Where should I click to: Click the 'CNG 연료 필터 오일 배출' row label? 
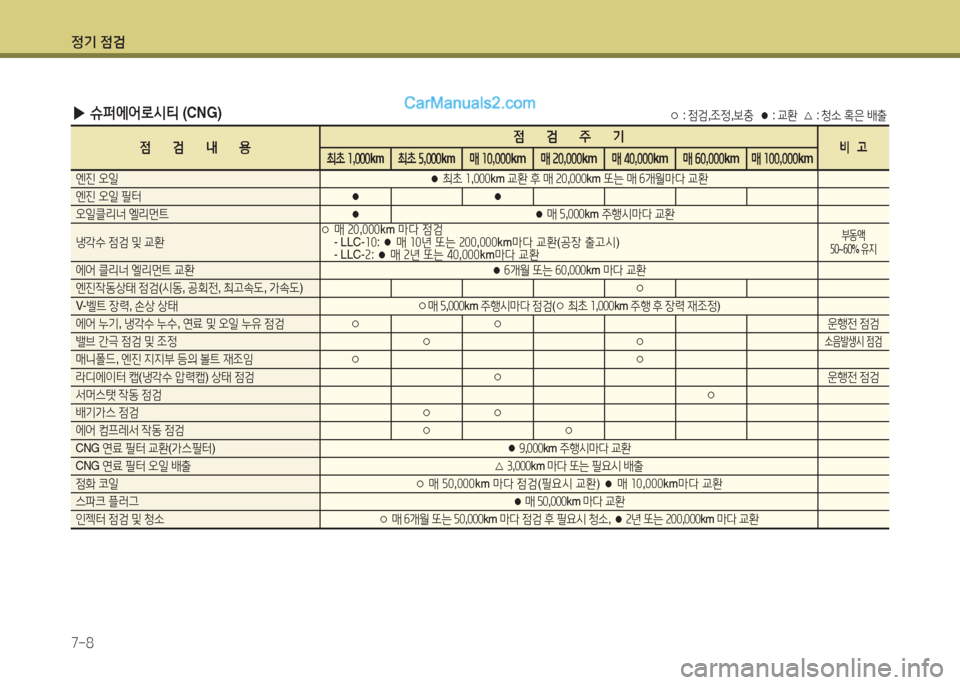(x=133, y=466)
